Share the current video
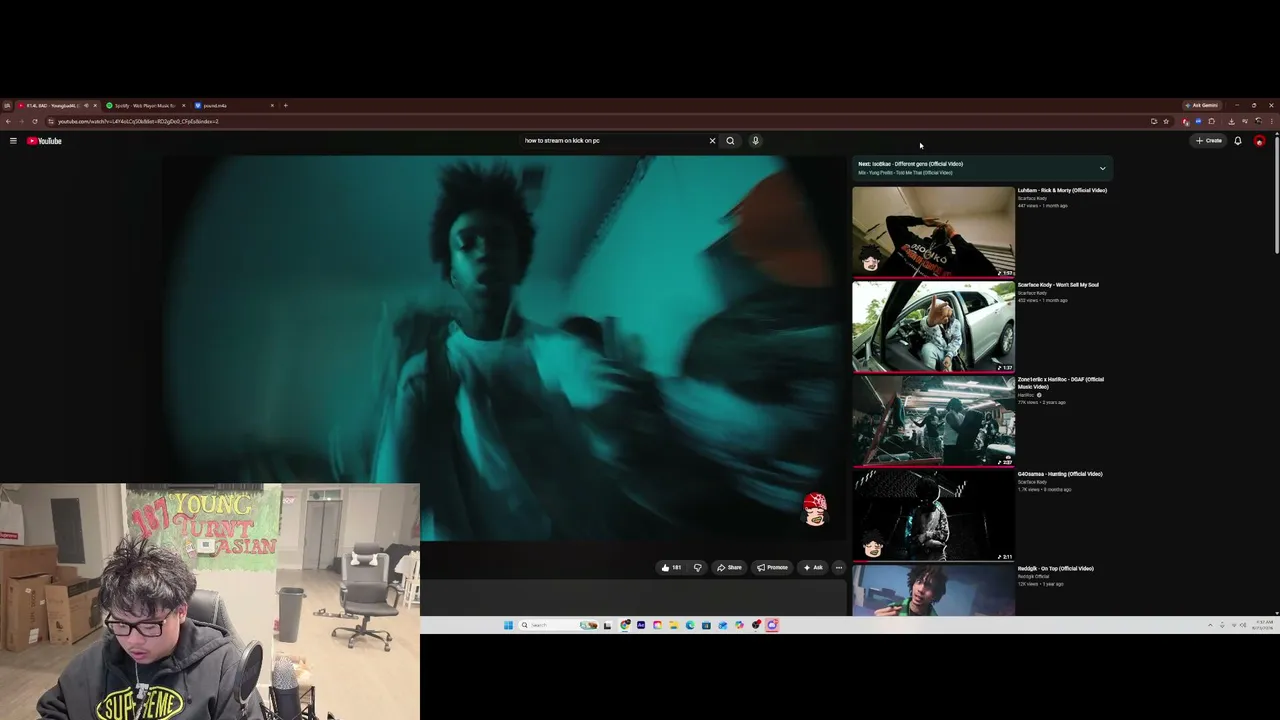The width and height of the screenshot is (1280, 720). click(729, 567)
